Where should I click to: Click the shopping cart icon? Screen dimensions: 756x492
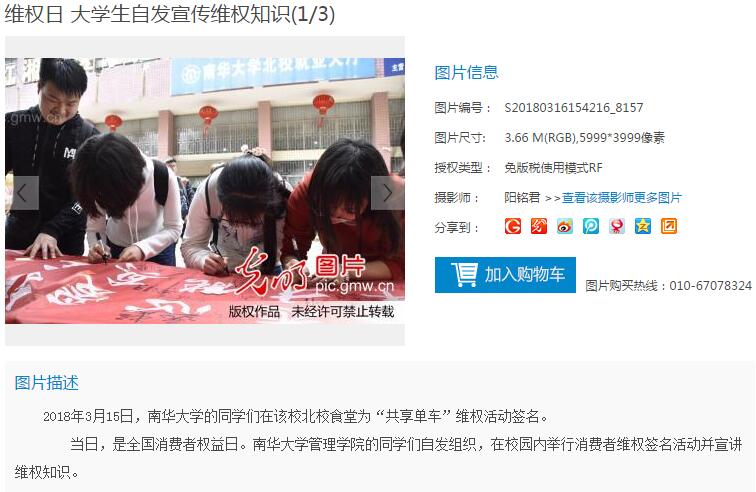(464, 274)
